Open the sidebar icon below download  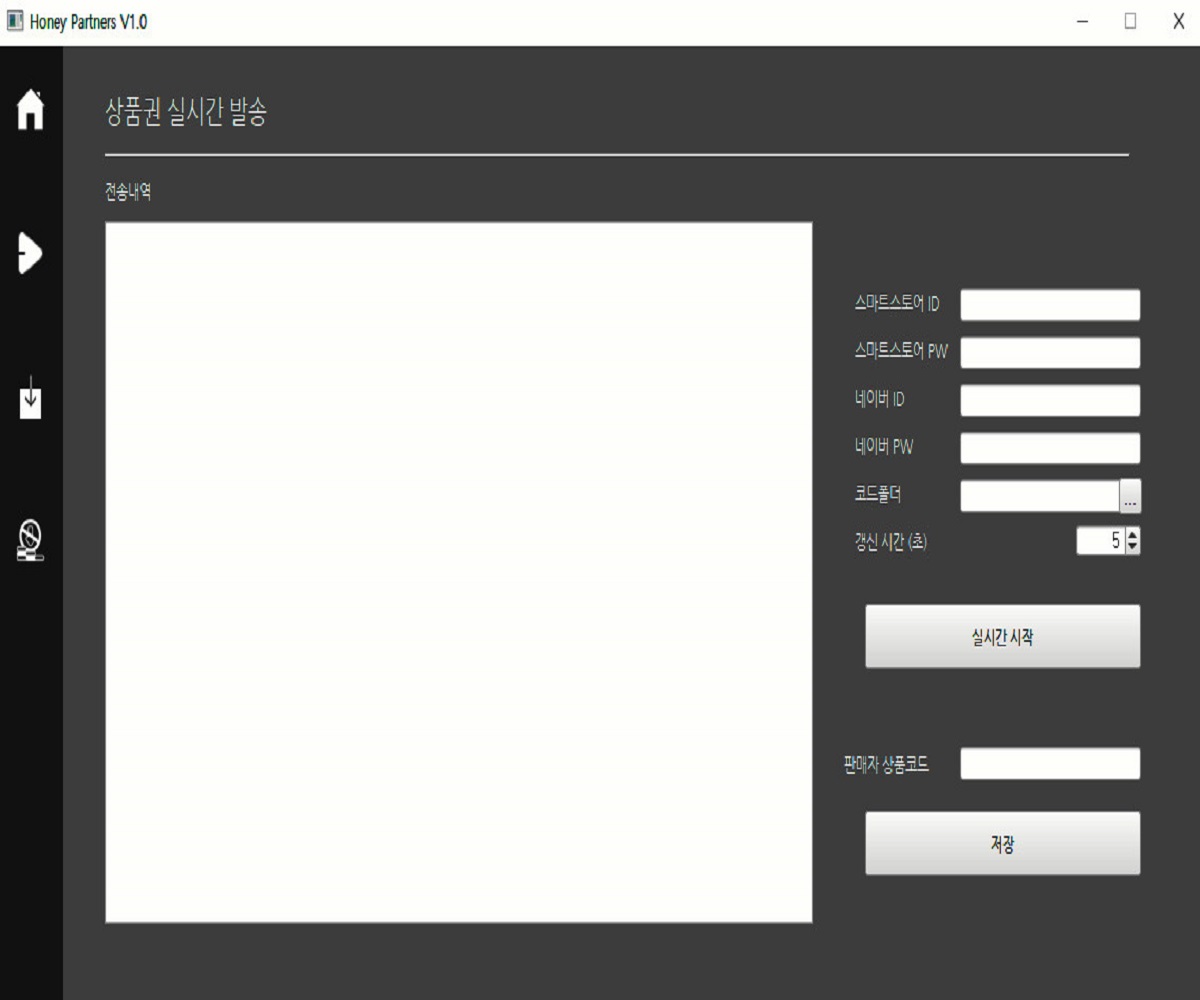[x=31, y=540]
